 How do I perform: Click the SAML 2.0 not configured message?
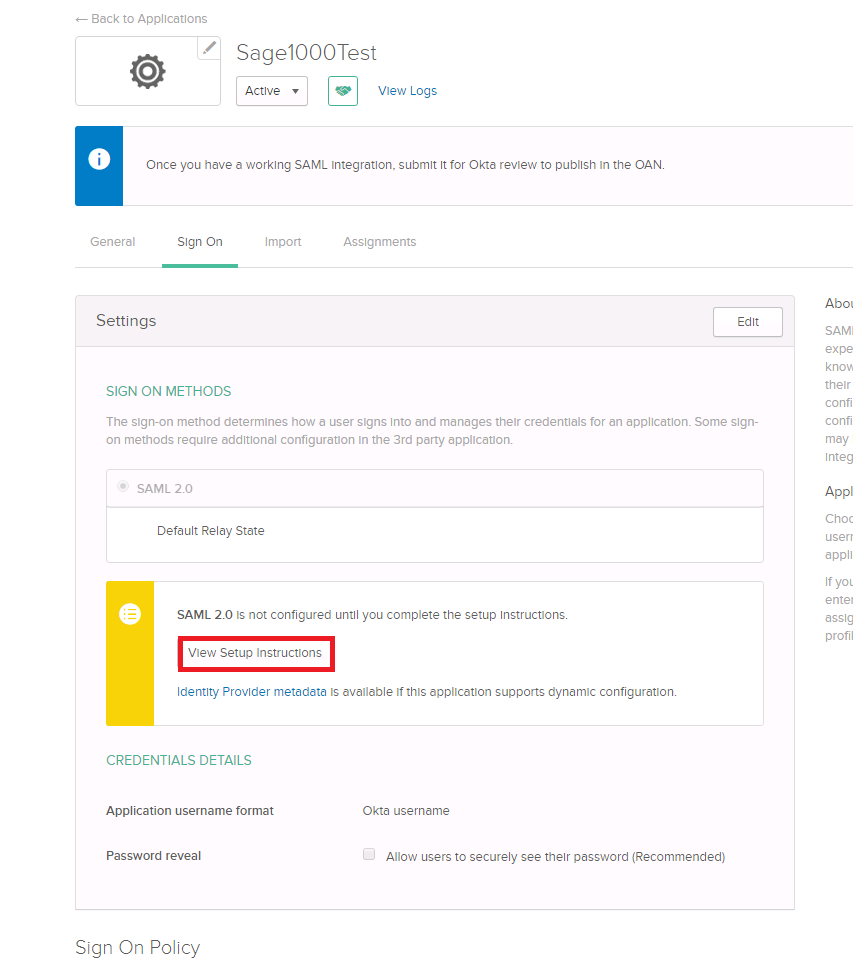point(372,615)
